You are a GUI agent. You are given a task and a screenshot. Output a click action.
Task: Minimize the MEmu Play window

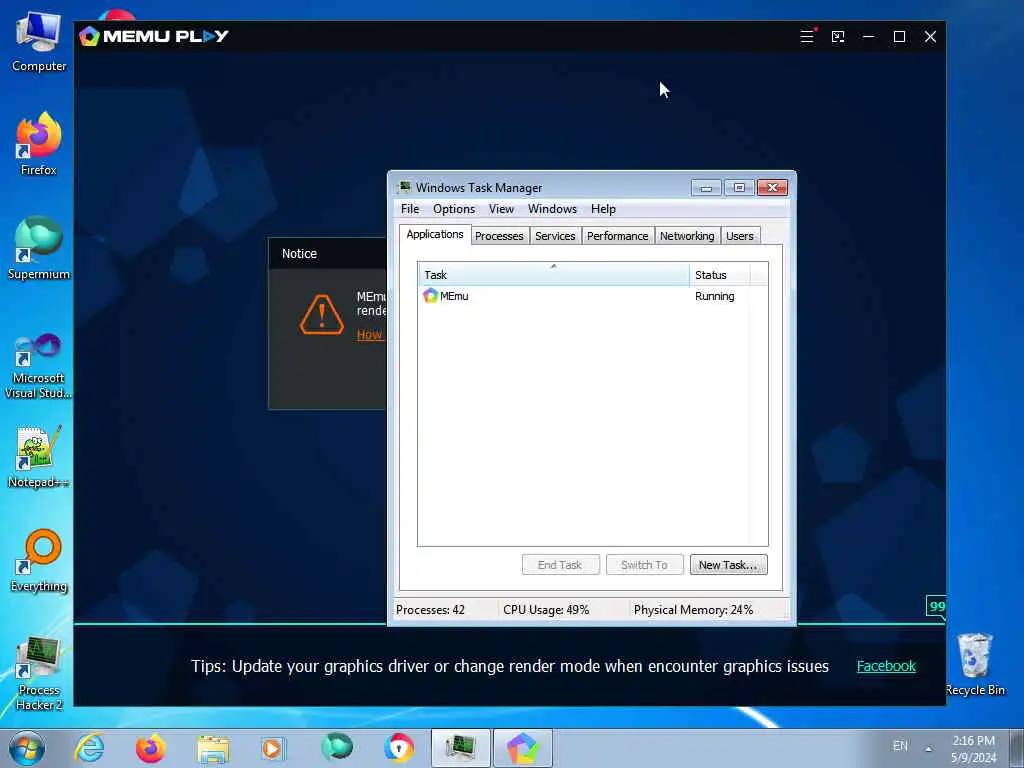[x=869, y=37]
